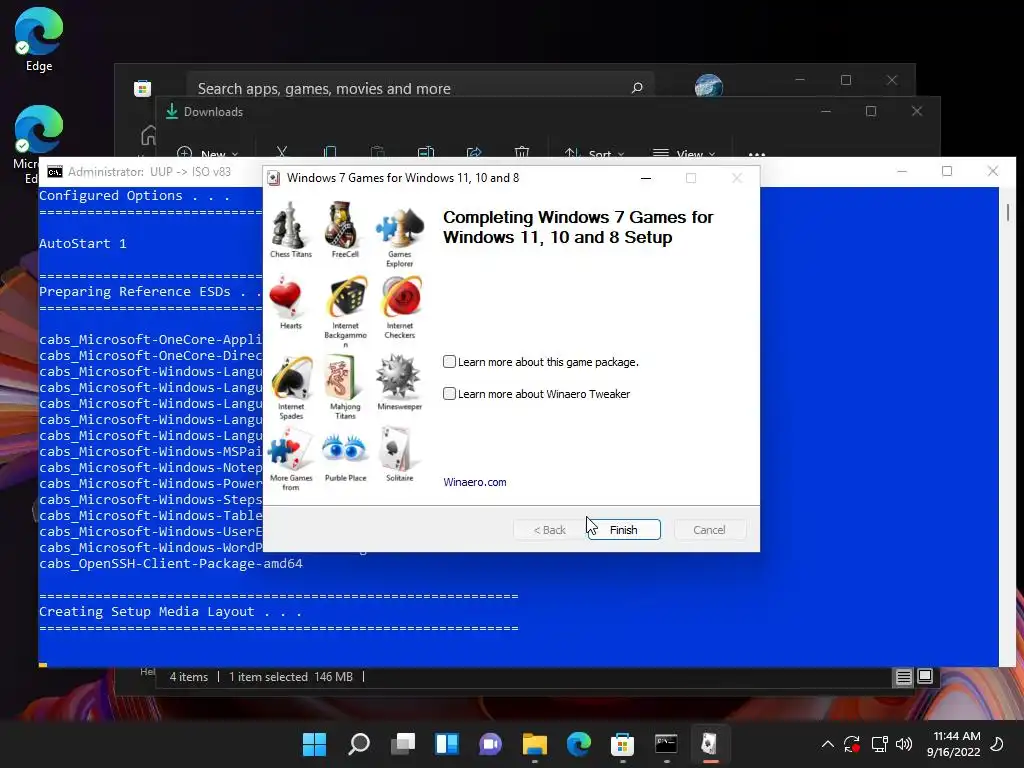Viewport: 1024px width, 768px height.
Task: Click the Hearts game icon
Action: click(x=285, y=297)
